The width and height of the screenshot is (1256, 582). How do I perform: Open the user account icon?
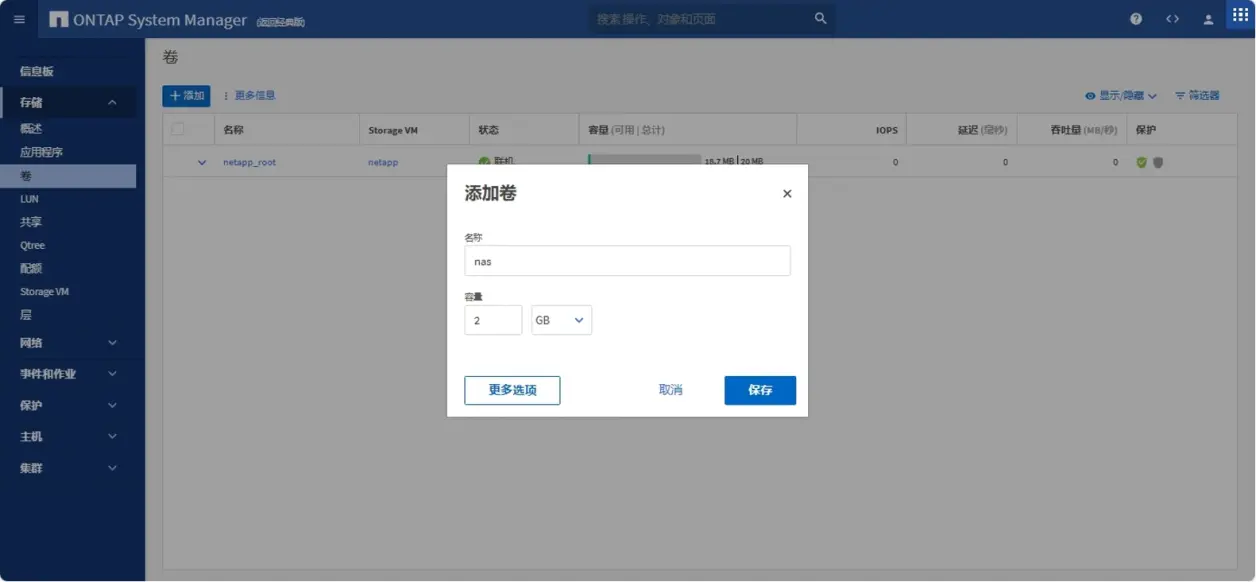[x=1208, y=19]
